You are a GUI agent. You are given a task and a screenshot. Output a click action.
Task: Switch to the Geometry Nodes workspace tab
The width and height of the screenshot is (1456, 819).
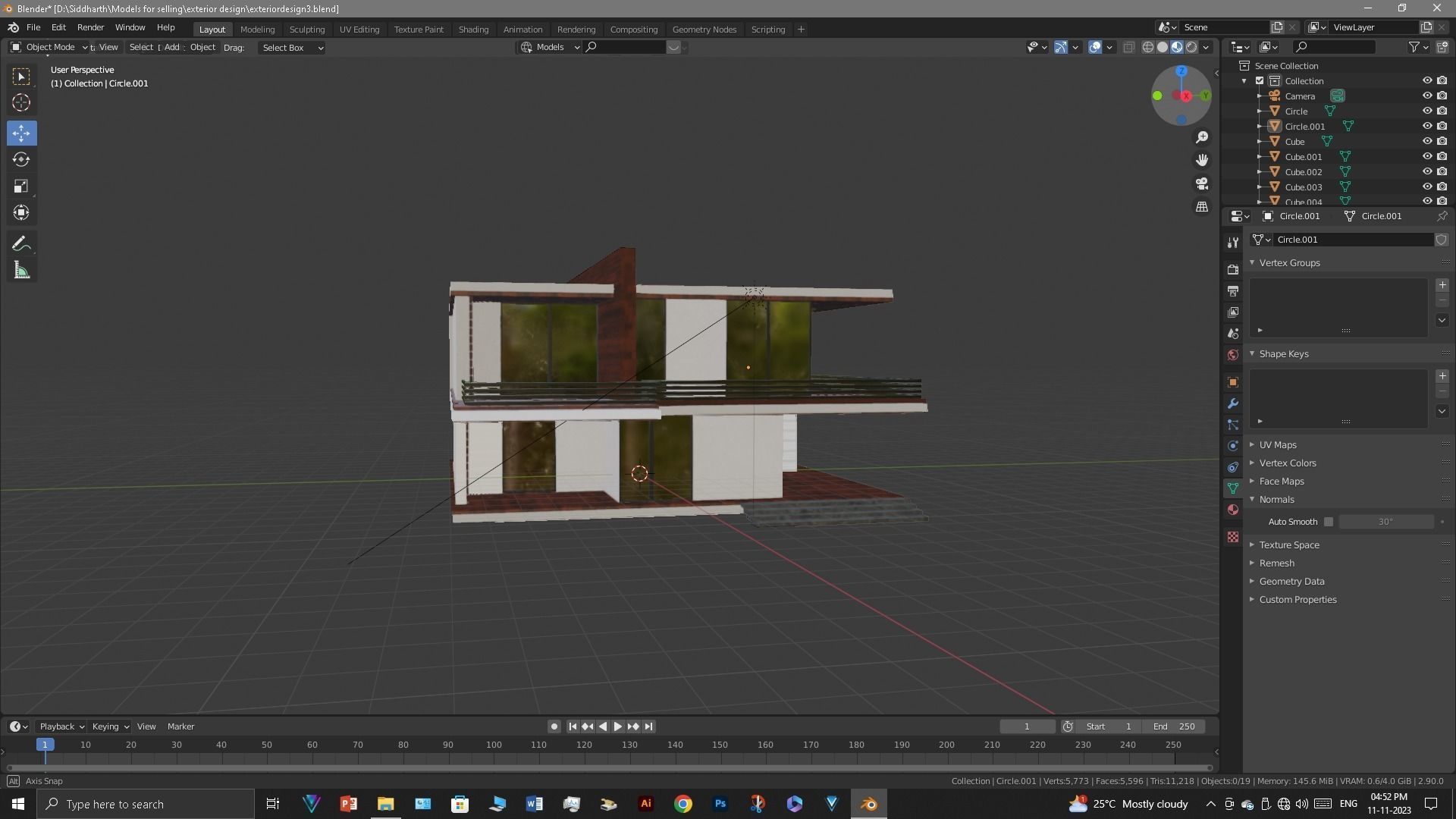pos(704,30)
